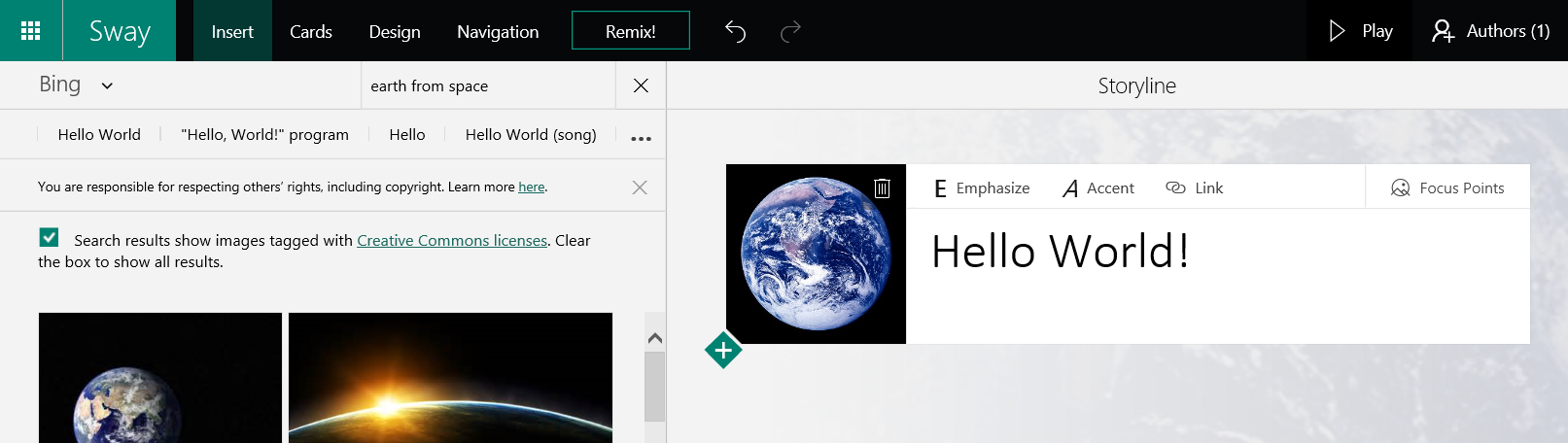Expand the Bing source dropdown
The image size is (1568, 443).
coord(77,85)
